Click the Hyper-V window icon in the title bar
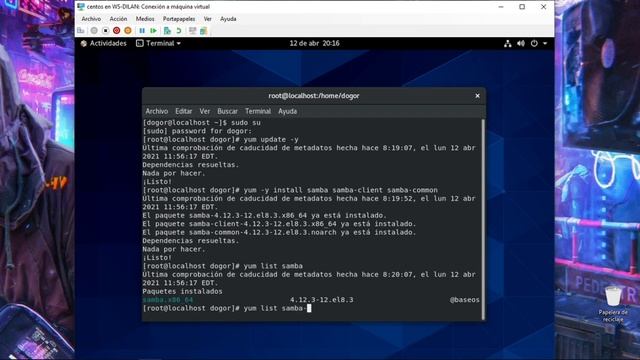This screenshot has height=360, width=640. (x=81, y=7)
